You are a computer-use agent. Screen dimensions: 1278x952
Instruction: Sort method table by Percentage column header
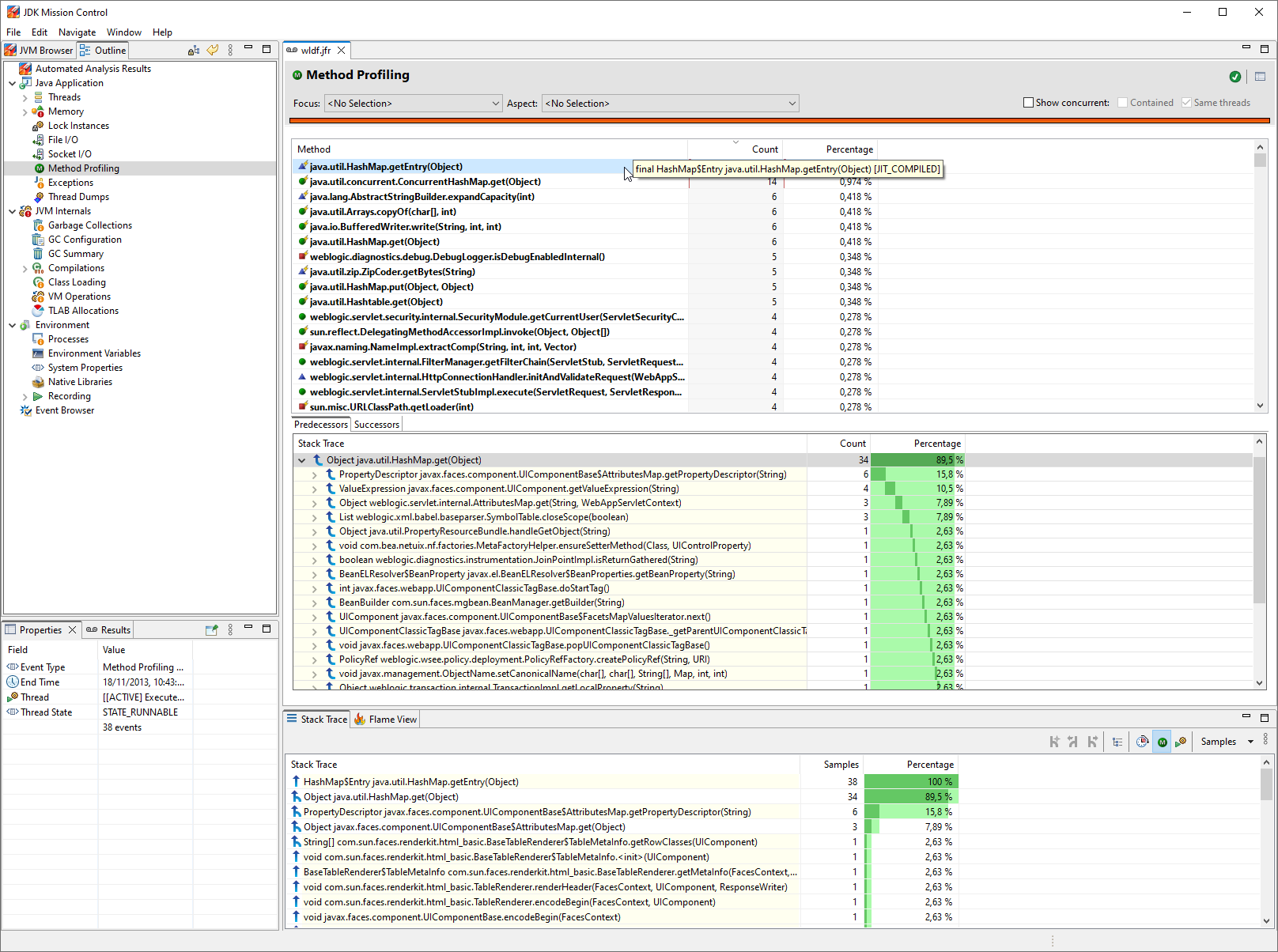click(x=830, y=149)
